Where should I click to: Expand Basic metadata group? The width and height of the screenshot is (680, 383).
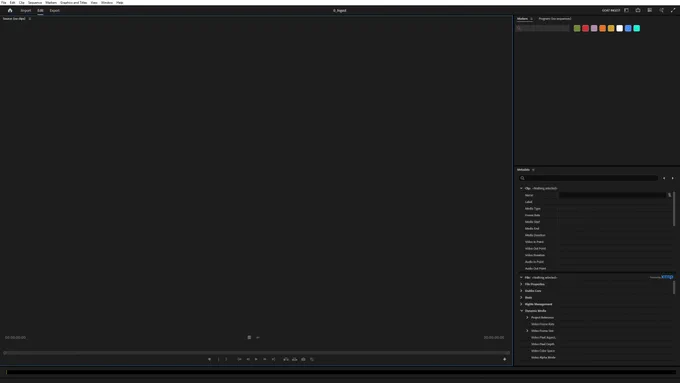pos(521,298)
